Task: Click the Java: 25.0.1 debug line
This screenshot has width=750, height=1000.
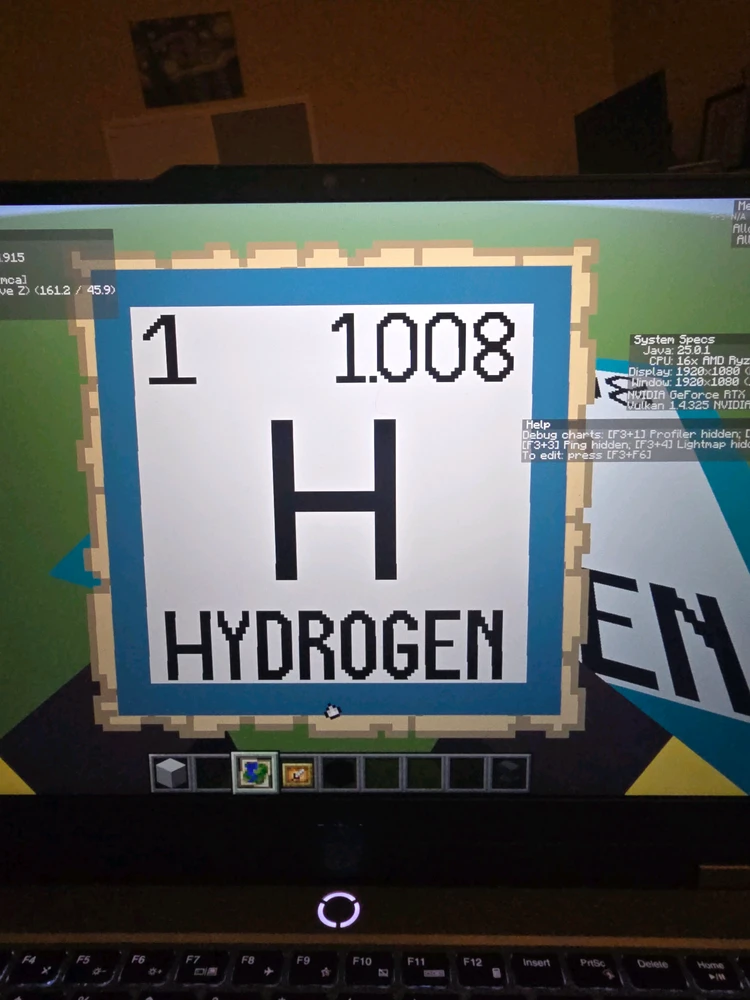Action: click(x=675, y=350)
